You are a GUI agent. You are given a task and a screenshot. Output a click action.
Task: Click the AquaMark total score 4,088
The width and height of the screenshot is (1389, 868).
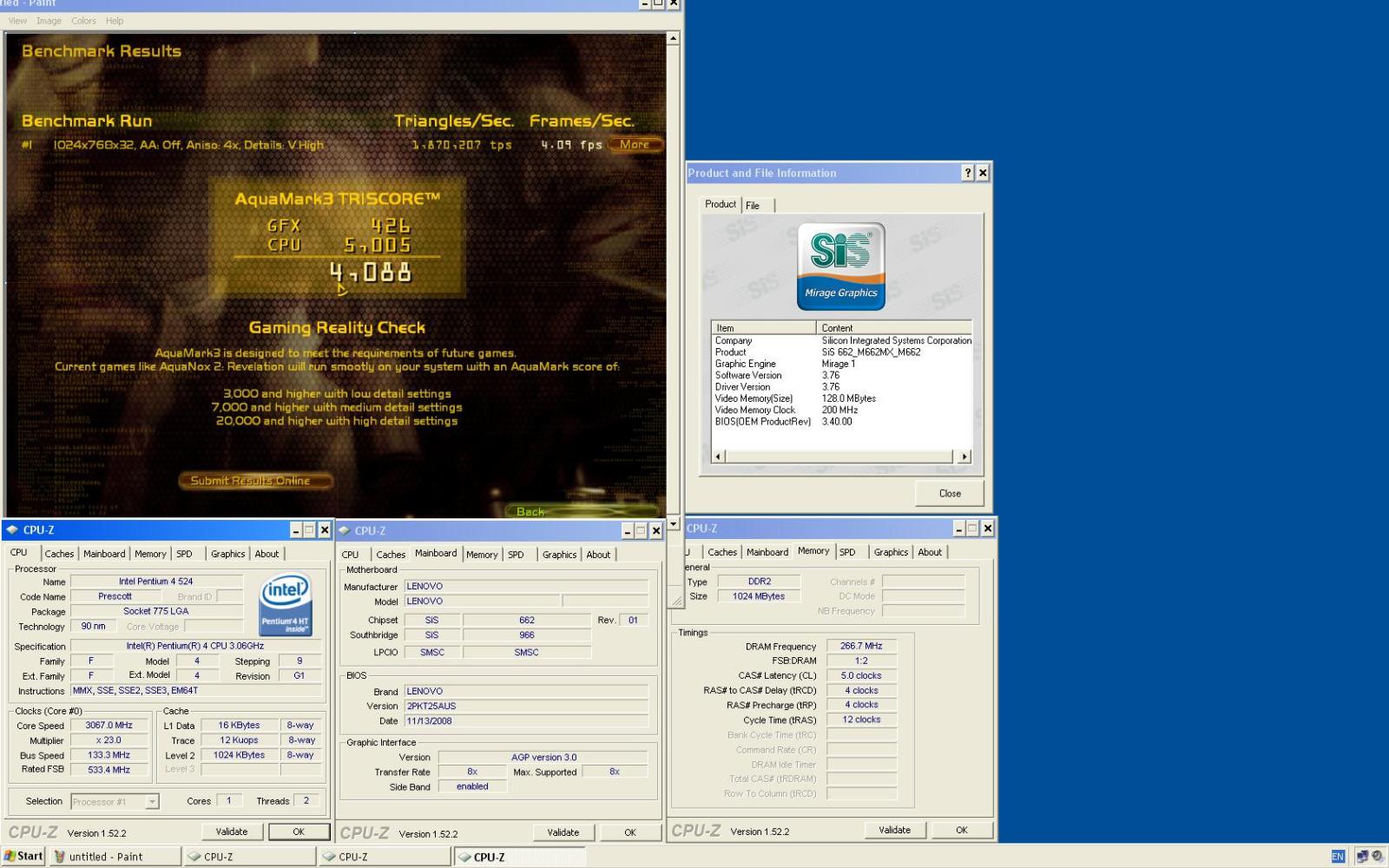pyautogui.click(x=371, y=273)
